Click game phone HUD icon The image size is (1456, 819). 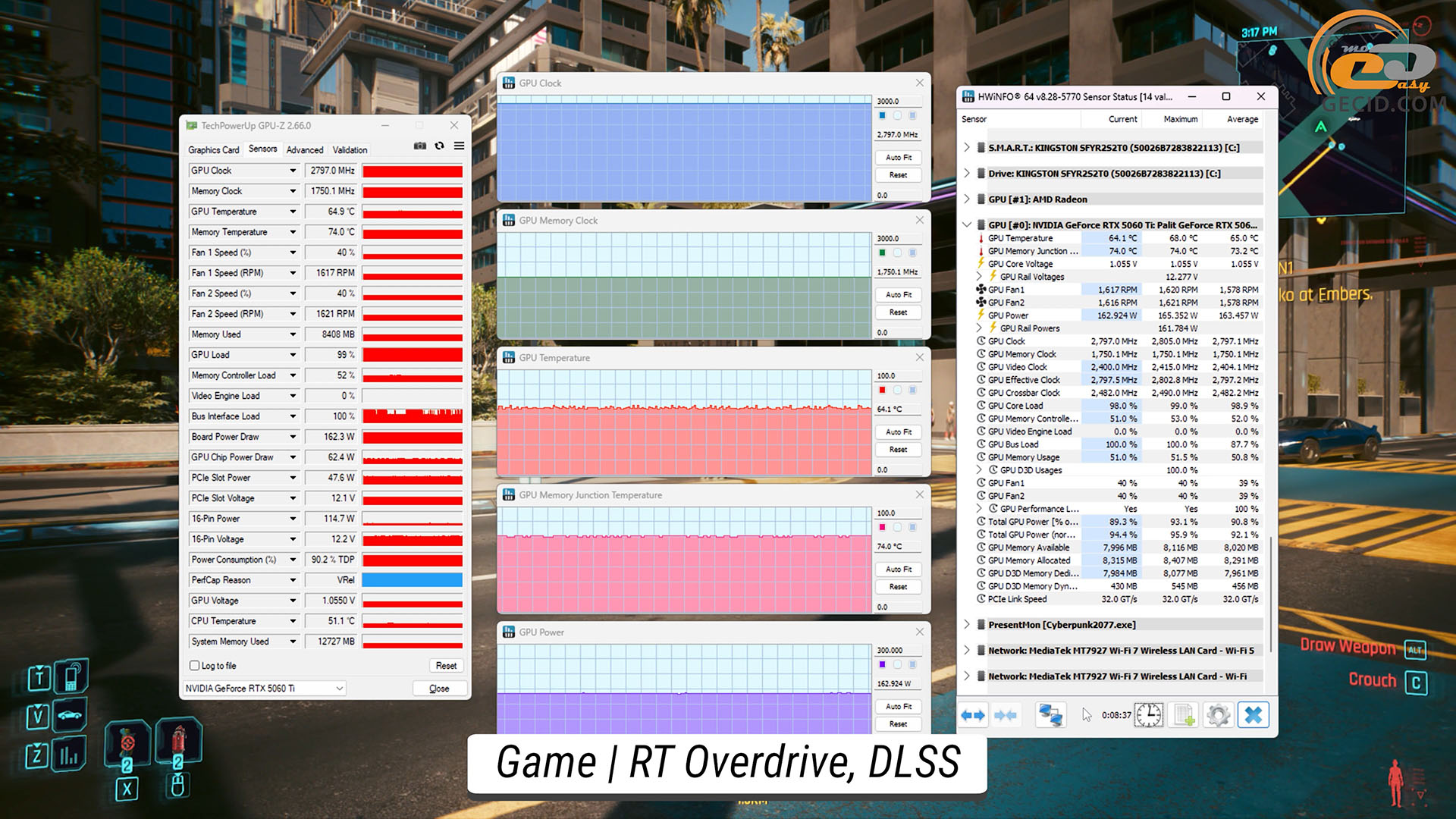click(71, 676)
